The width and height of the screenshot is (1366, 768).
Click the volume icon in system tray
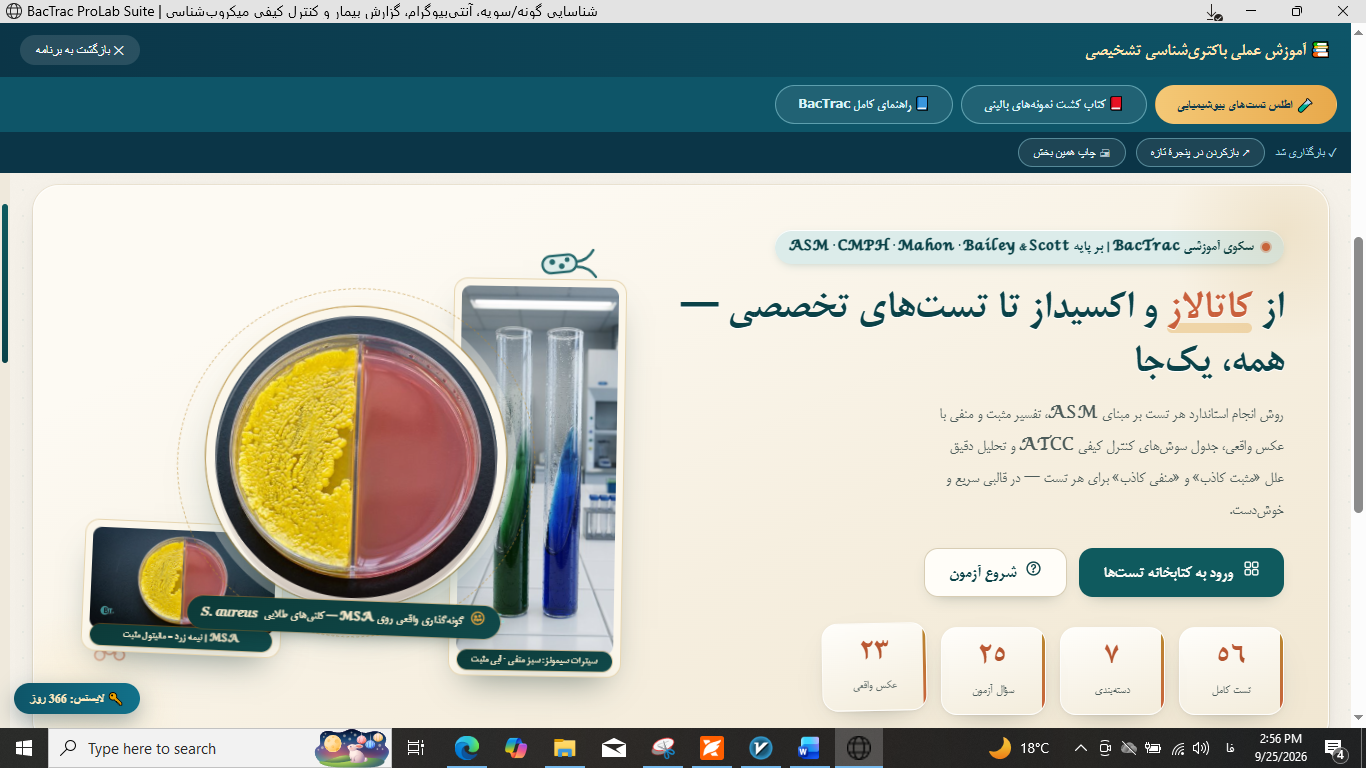coord(1201,748)
